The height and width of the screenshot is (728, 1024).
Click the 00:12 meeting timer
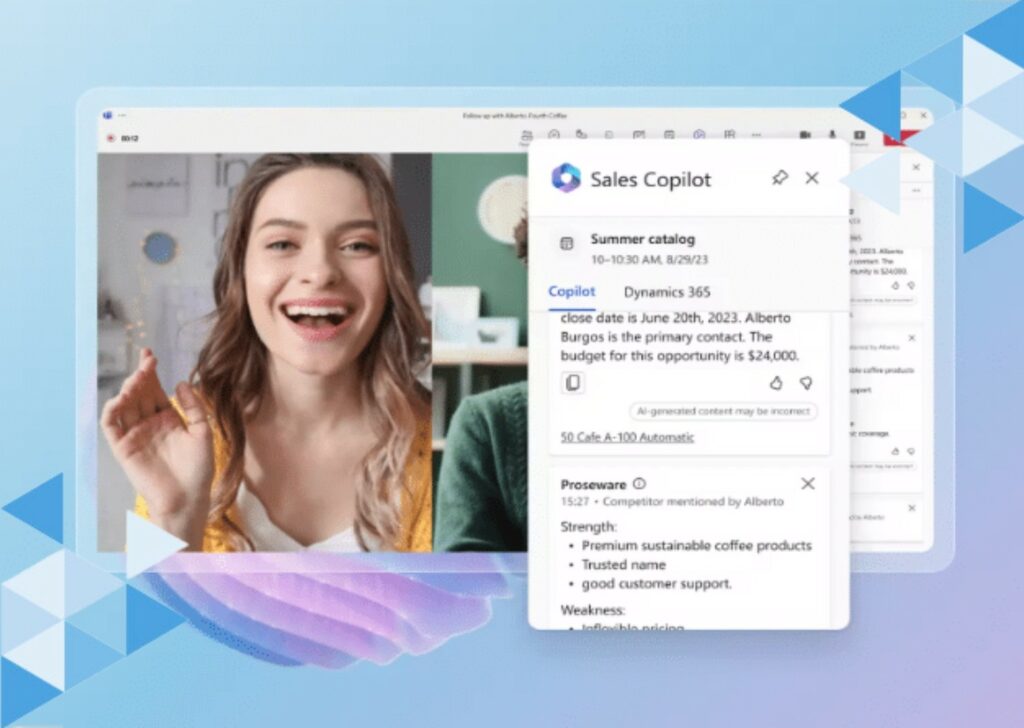tap(129, 138)
